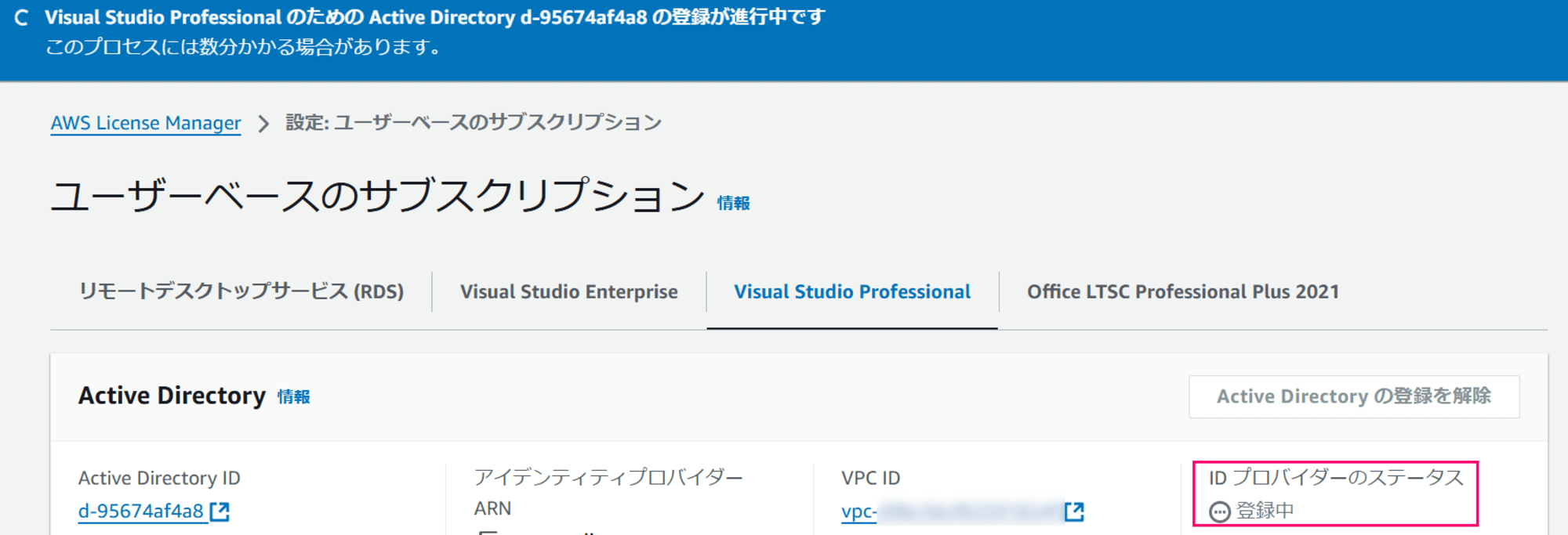
Task: Open the AWS License Manager breadcrumb link
Action: 146,123
